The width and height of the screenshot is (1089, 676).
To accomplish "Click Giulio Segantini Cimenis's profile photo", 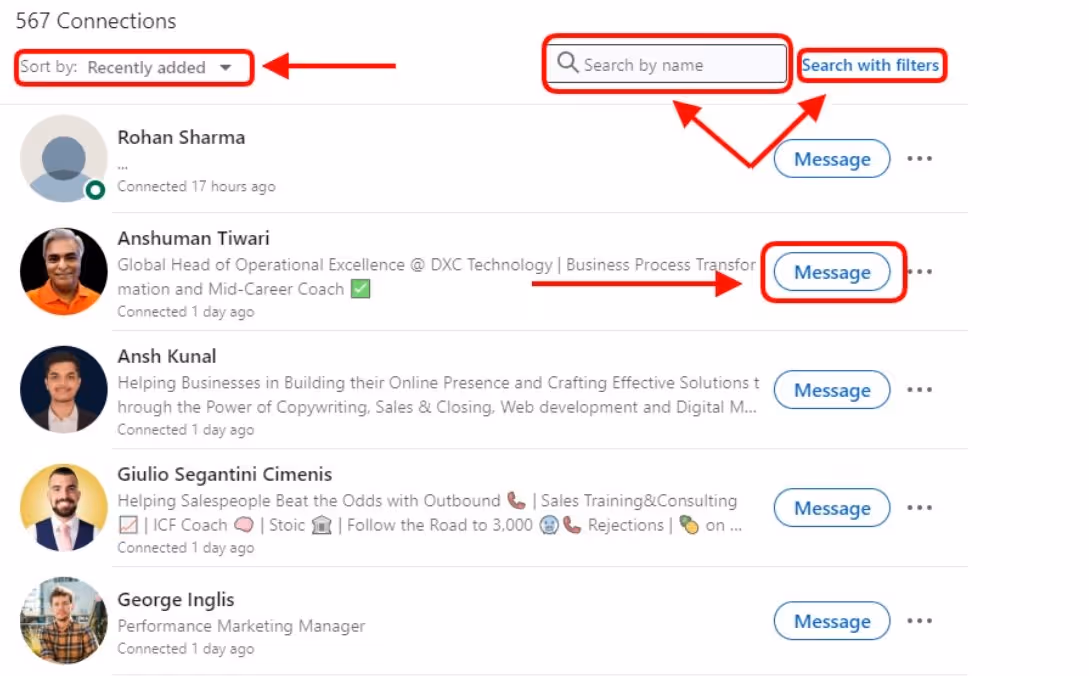I will [x=63, y=507].
